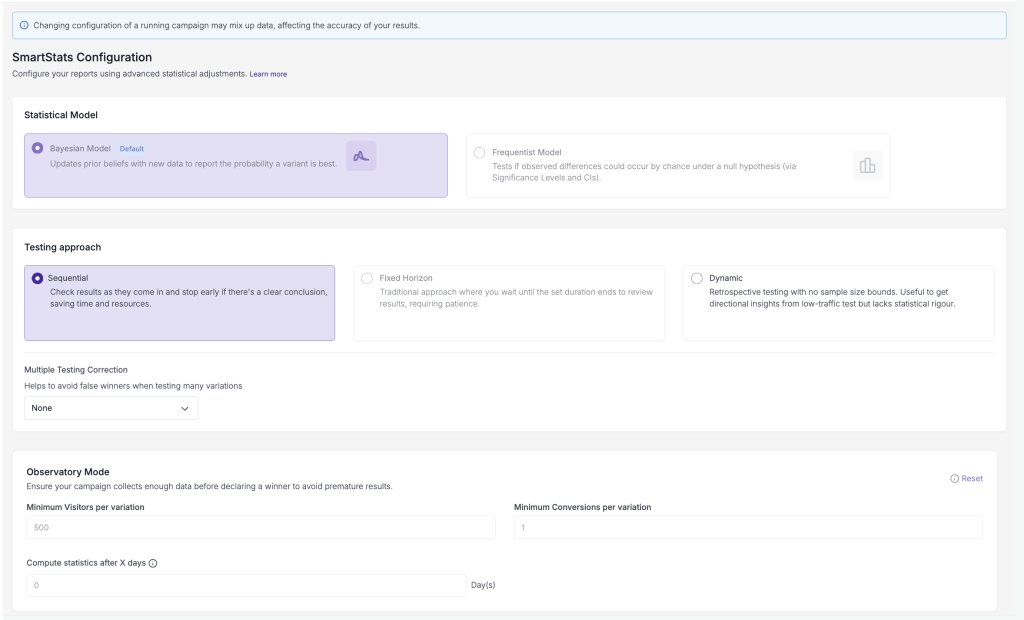Click the chevron in None dropdown

185,409
